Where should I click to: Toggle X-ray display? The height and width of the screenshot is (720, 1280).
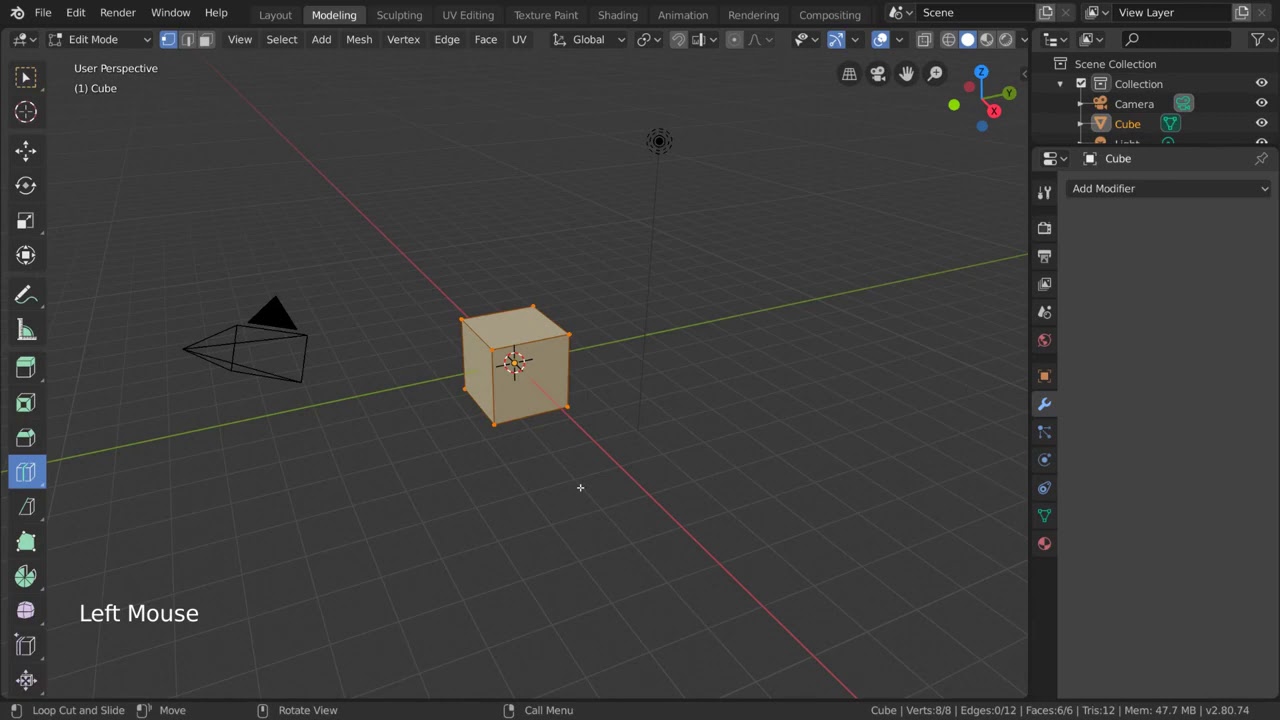(924, 40)
